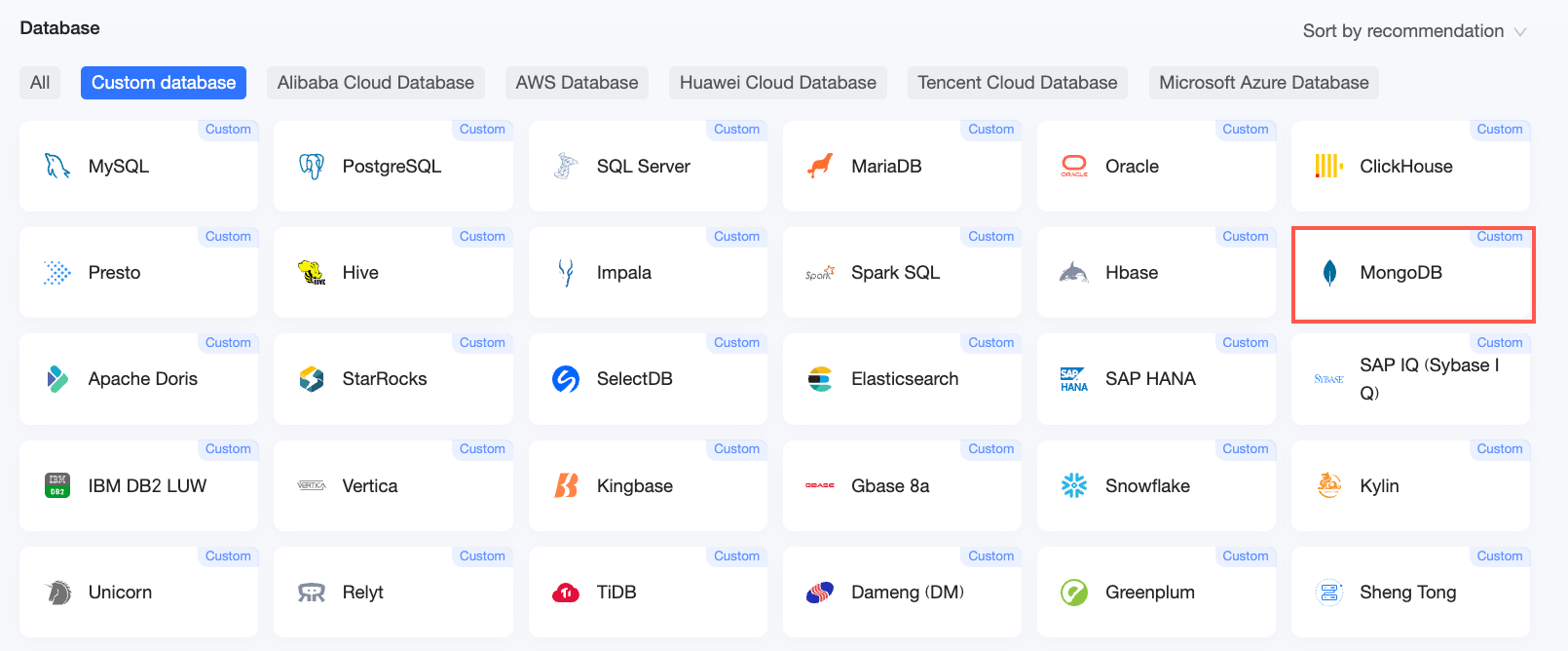
Task: Click the Elasticsearch logo icon
Action: point(820,379)
